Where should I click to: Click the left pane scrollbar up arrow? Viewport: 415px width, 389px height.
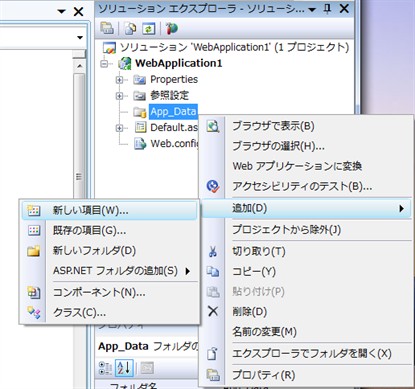(79, 66)
